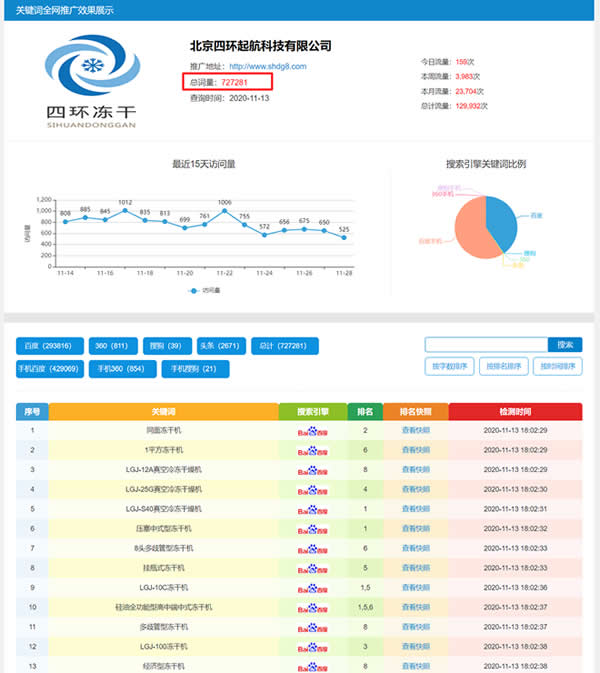This screenshot has height=673, width=600.
Task: Filter by 搜狗 (39) keywords
Action: [167, 346]
